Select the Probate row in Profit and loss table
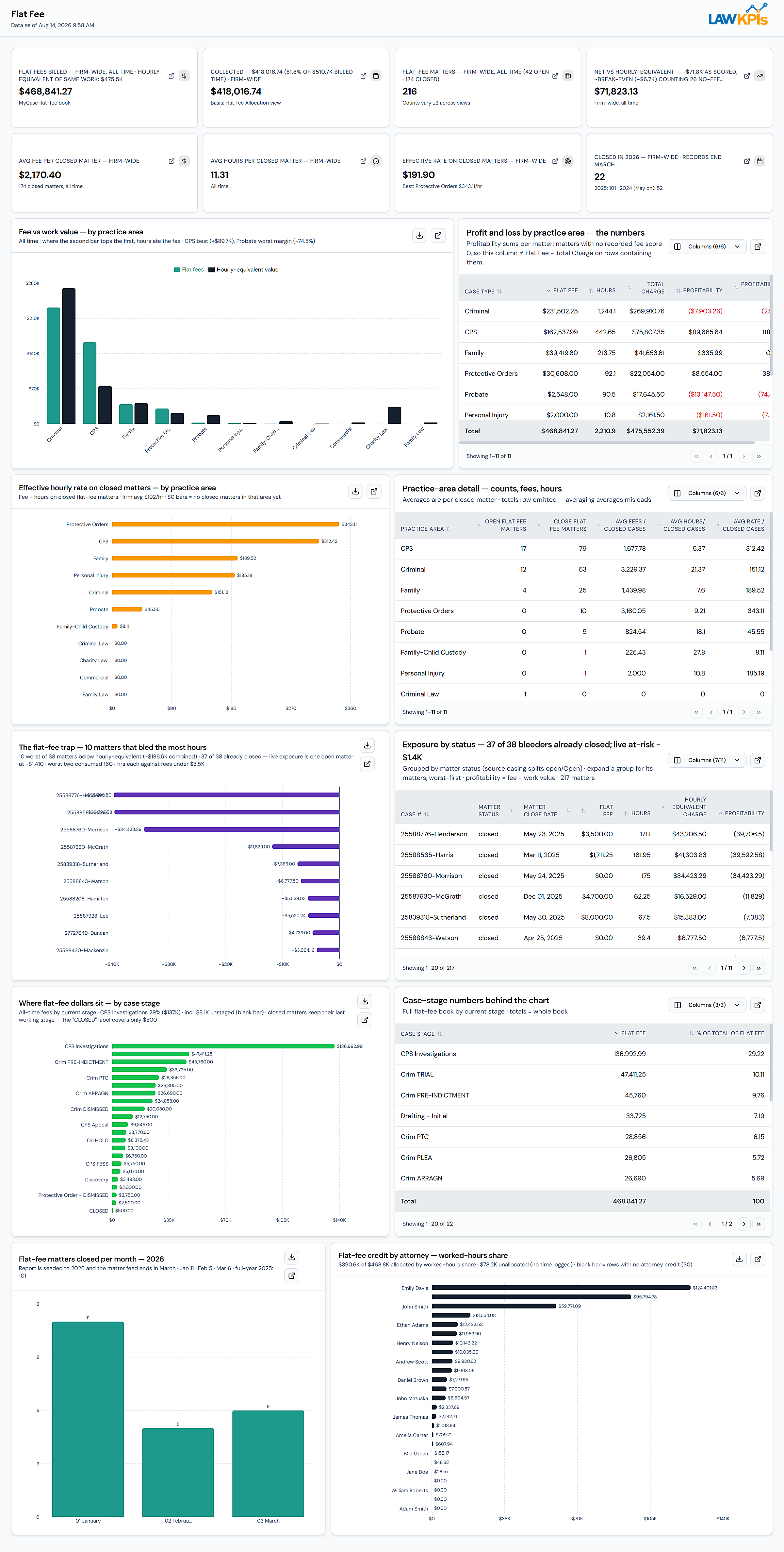This screenshot has height=1552, width=784. 614,395
